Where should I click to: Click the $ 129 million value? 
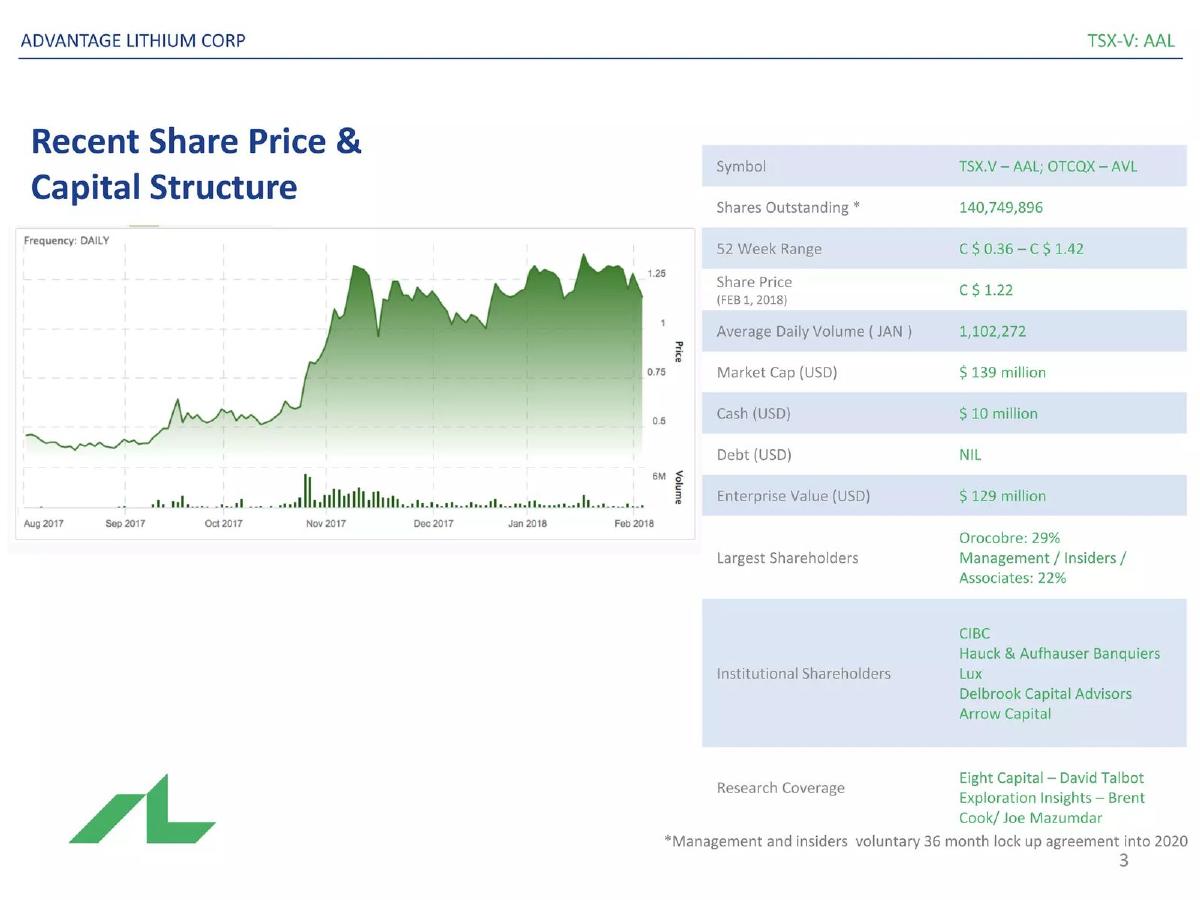(1002, 495)
